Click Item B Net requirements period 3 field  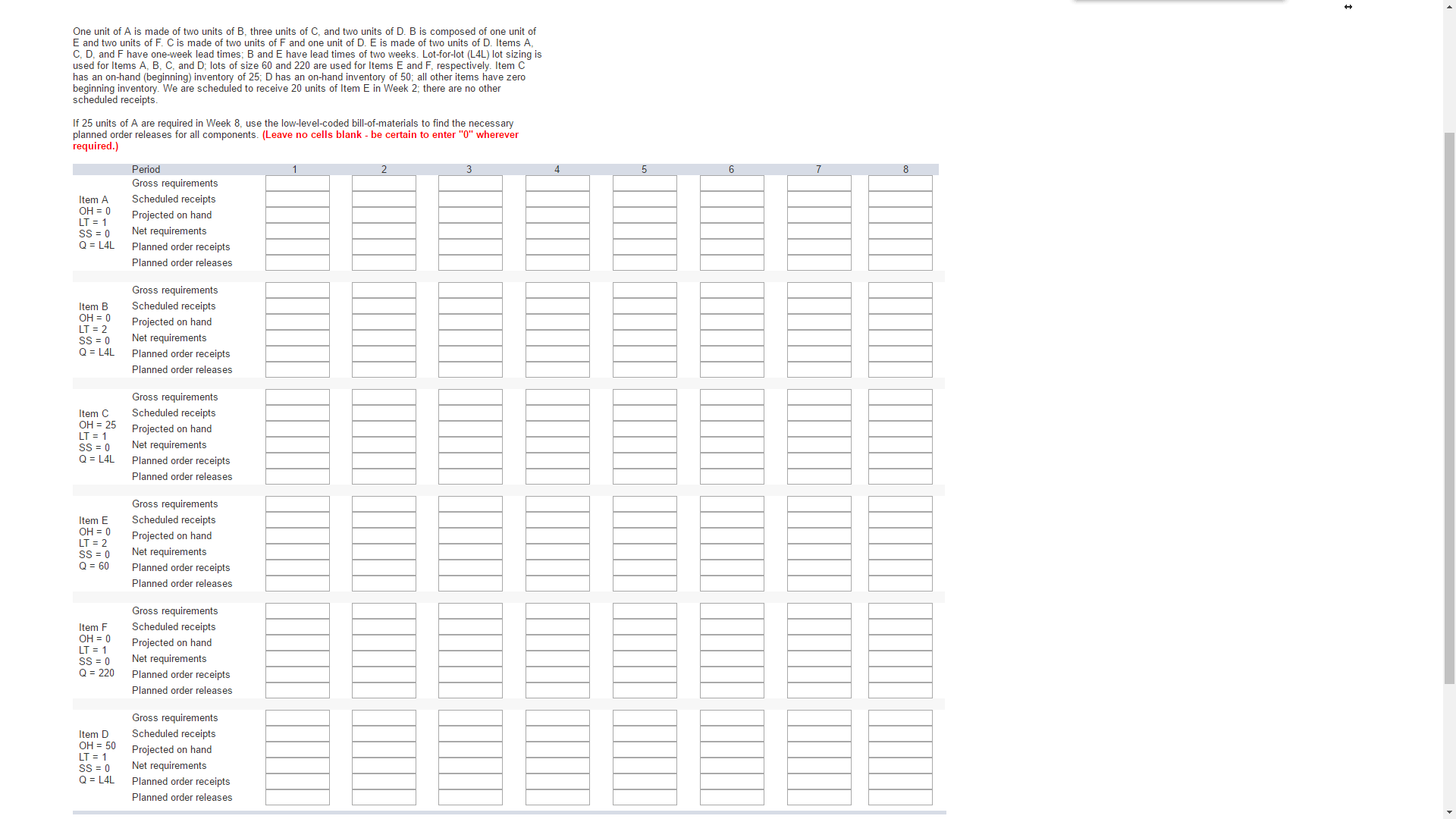[x=470, y=338]
